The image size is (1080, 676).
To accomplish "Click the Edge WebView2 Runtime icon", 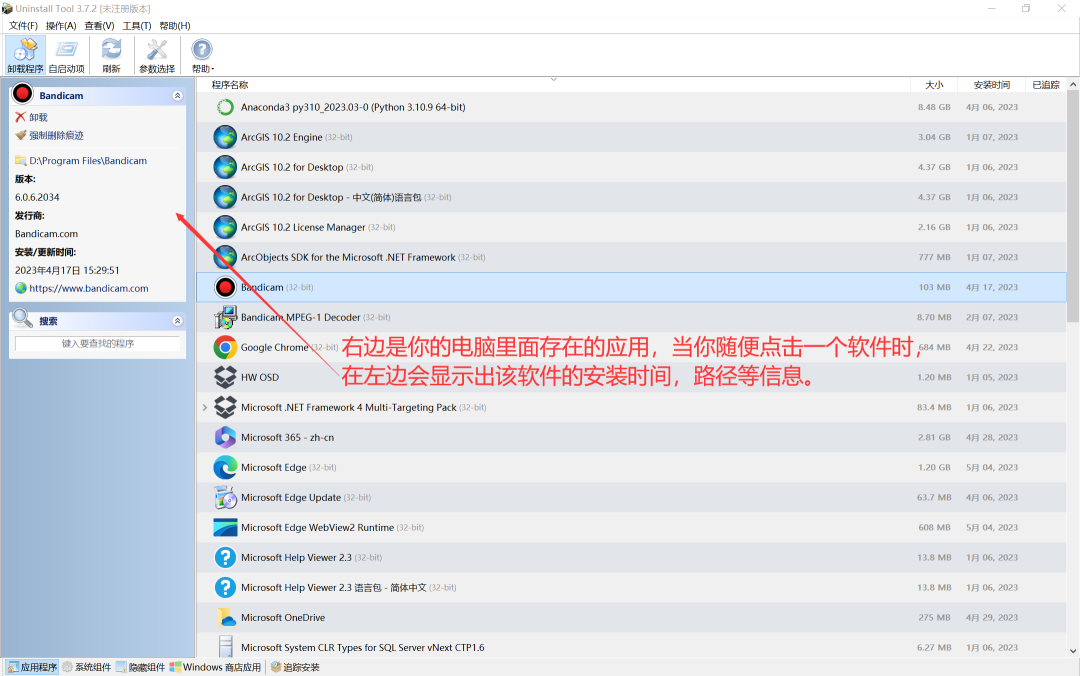I will click(225, 527).
